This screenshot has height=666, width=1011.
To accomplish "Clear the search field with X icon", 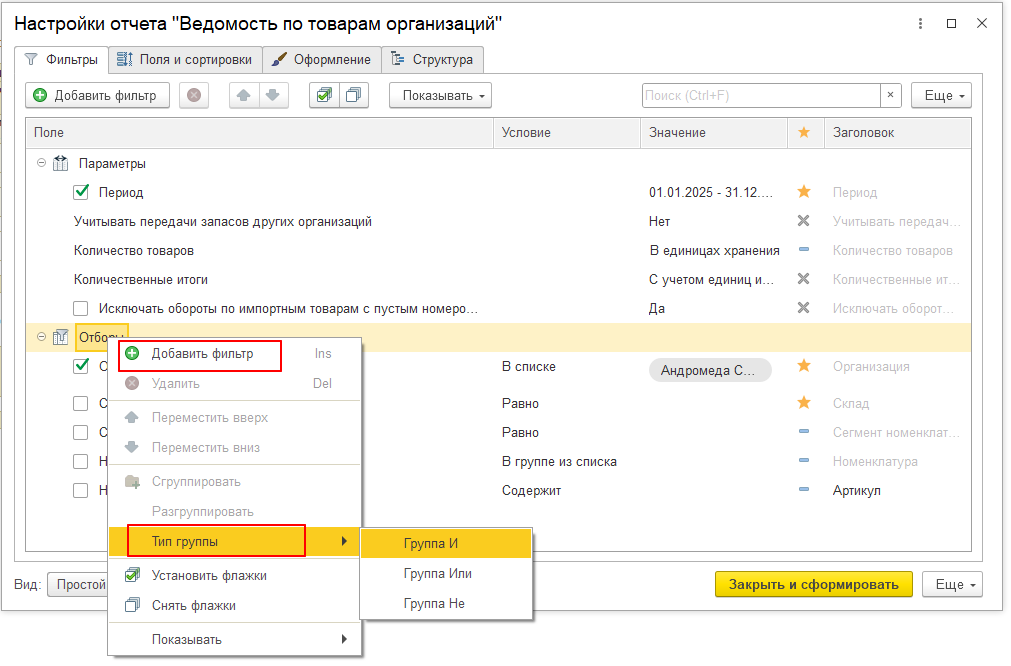I will pos(891,96).
